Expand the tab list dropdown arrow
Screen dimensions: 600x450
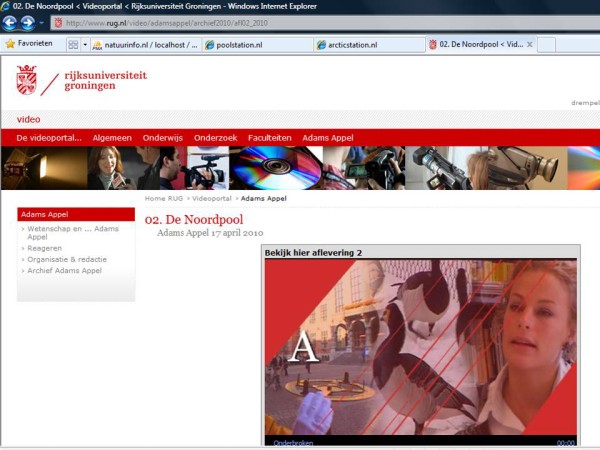tap(84, 45)
